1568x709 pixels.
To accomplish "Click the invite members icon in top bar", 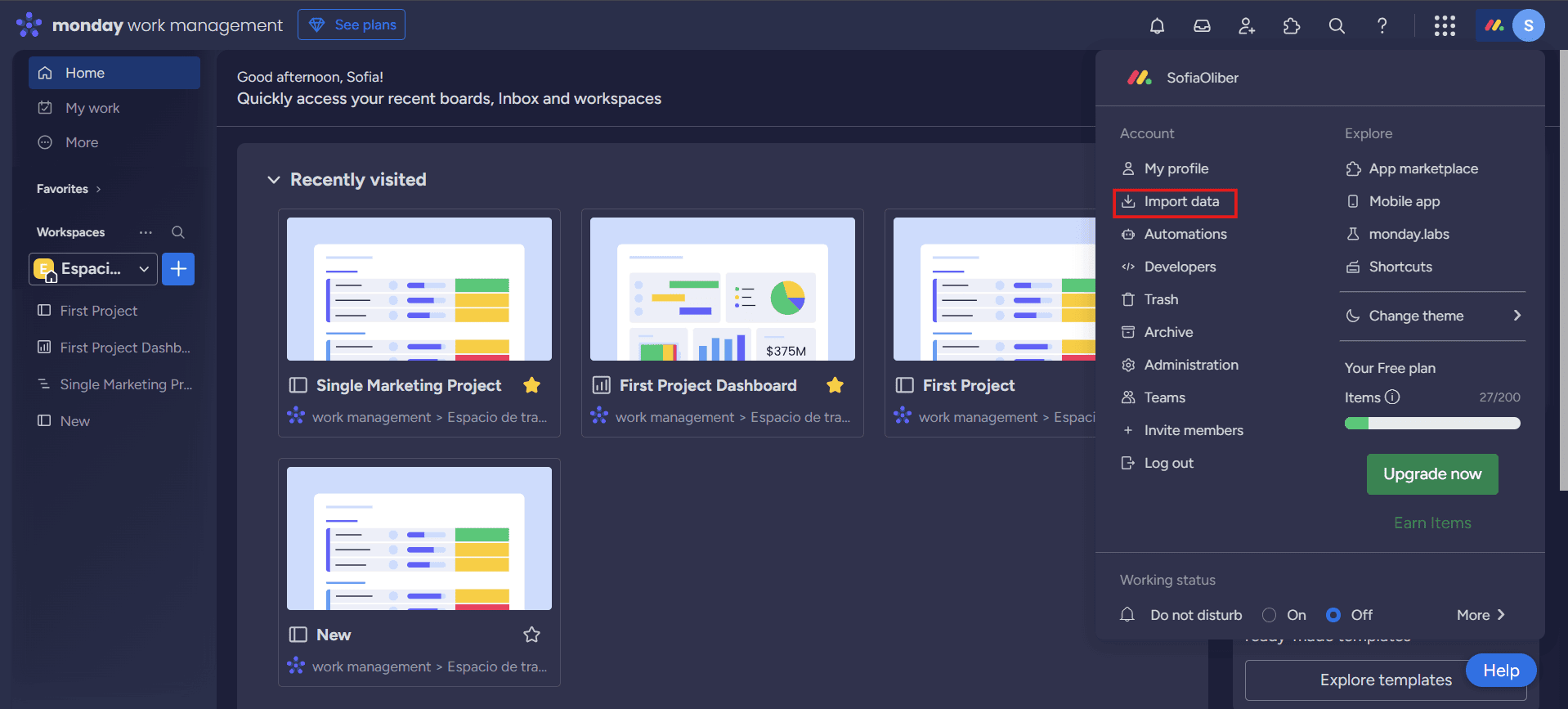I will (x=1247, y=26).
